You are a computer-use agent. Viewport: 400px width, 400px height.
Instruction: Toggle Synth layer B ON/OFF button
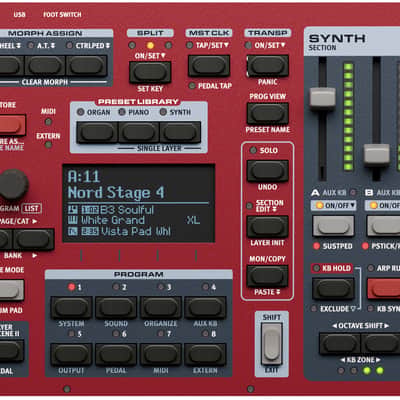tap(383, 226)
